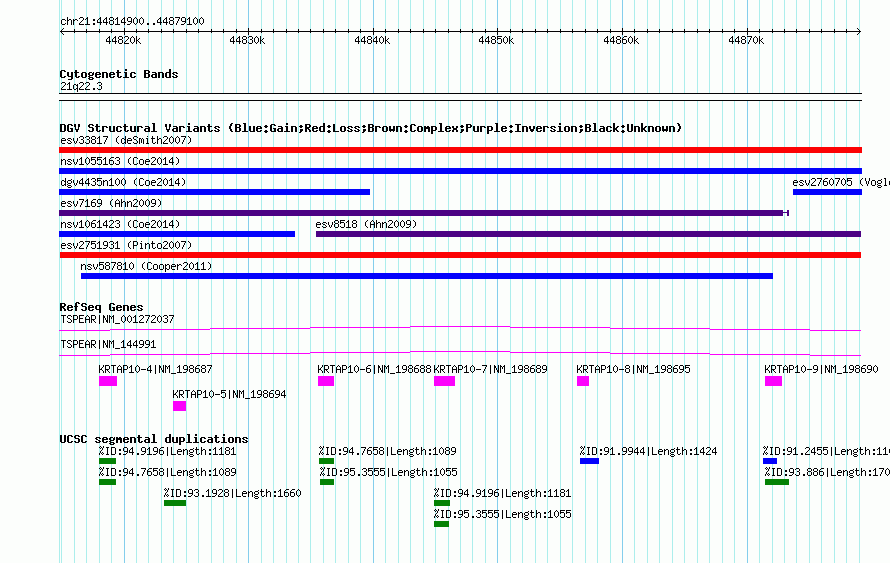The width and height of the screenshot is (890, 563).
Task: Open the KRTAP10-5 gene box
Action: pos(179,406)
